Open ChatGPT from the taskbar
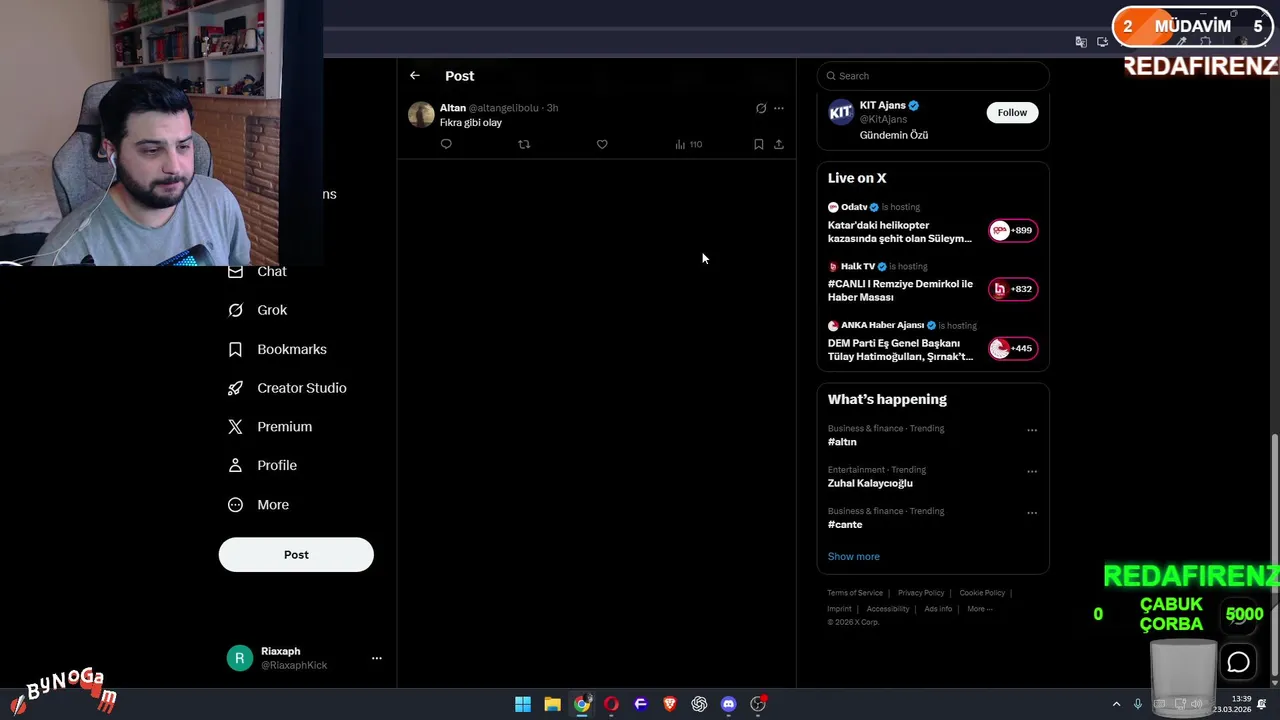Image resolution: width=1280 pixels, height=720 pixels. pyautogui.click(x=699, y=704)
